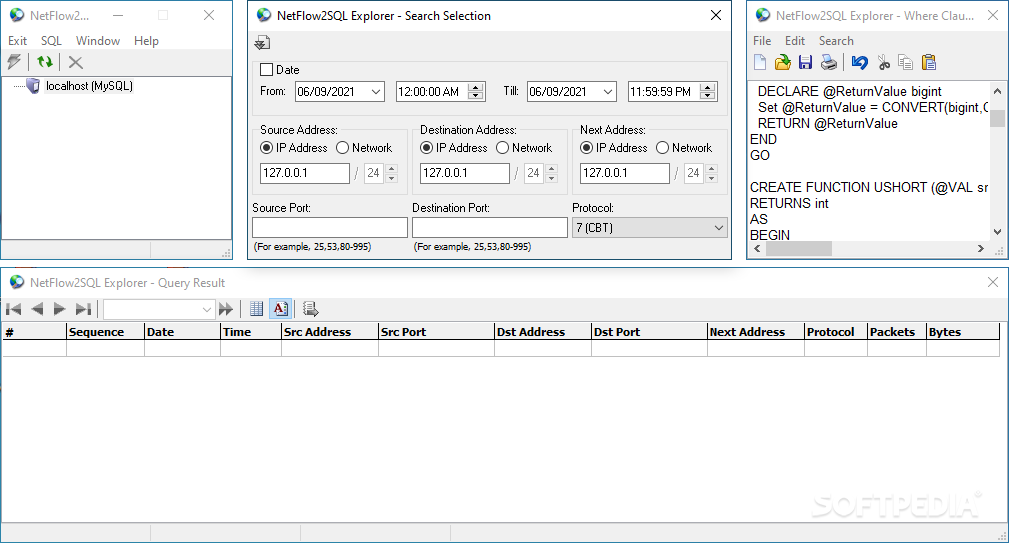Image resolution: width=1009 pixels, height=543 pixels.
Task: Click the vertical scrollbar down arrow in Where Clause
Action: [x=997, y=232]
